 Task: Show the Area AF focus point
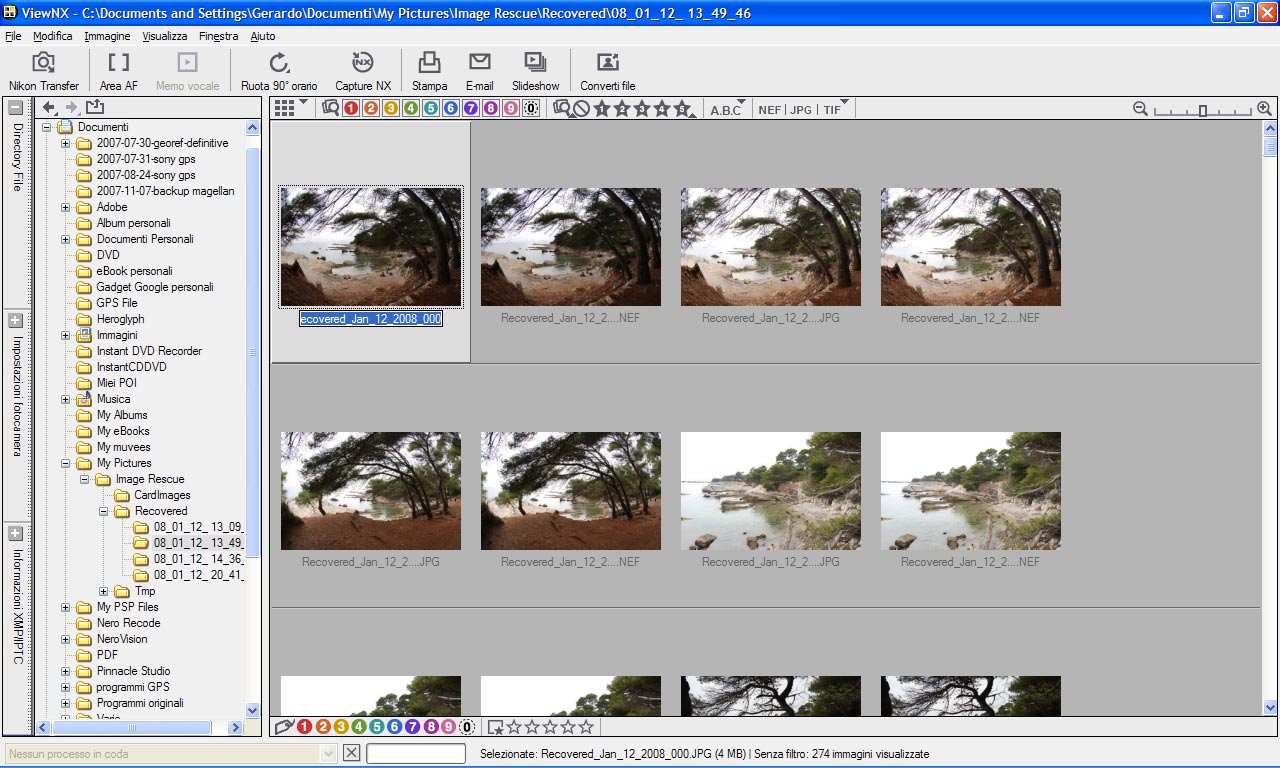[x=119, y=71]
